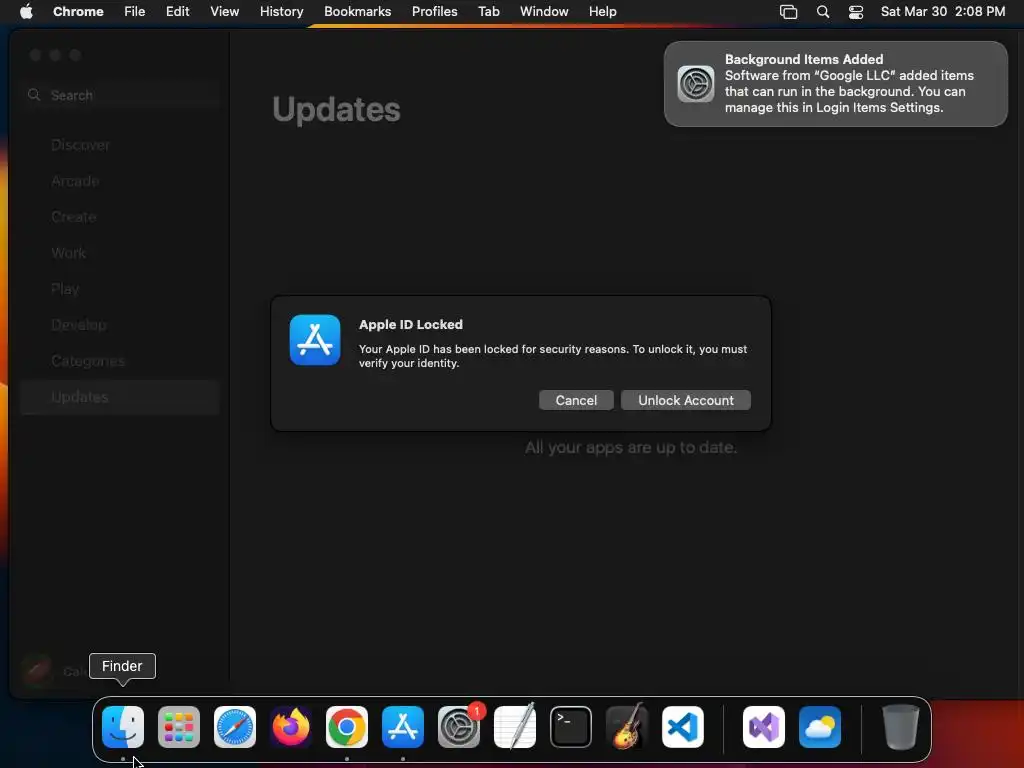Click "All your apps are up to date."
This screenshot has height=768, width=1024.
(631, 447)
